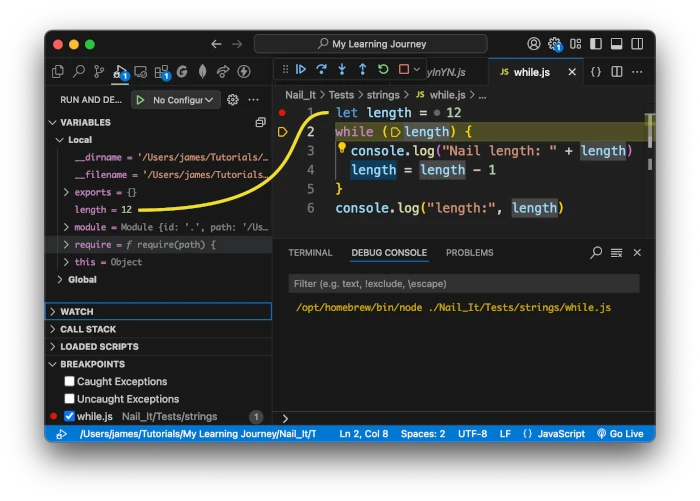Click the G extension icon in activity bar

(x=182, y=71)
